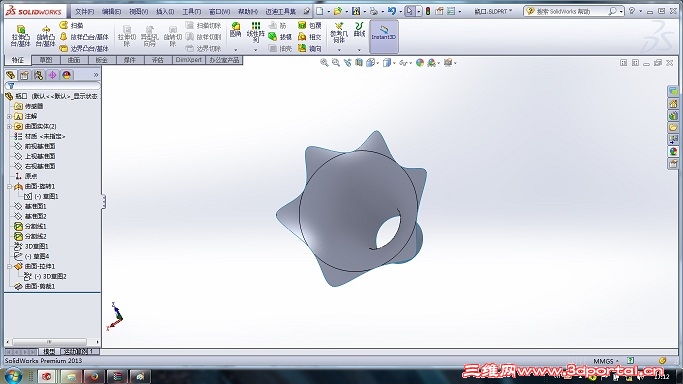Expand the manager panel with the » chevron
Screen dimensions: 683x384
click(96, 75)
